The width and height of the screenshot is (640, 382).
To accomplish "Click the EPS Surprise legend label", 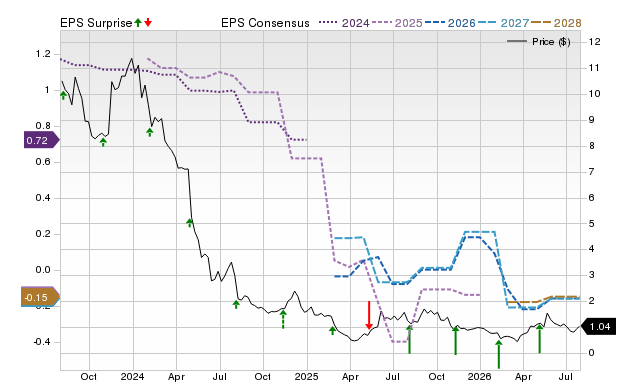I will point(96,23).
